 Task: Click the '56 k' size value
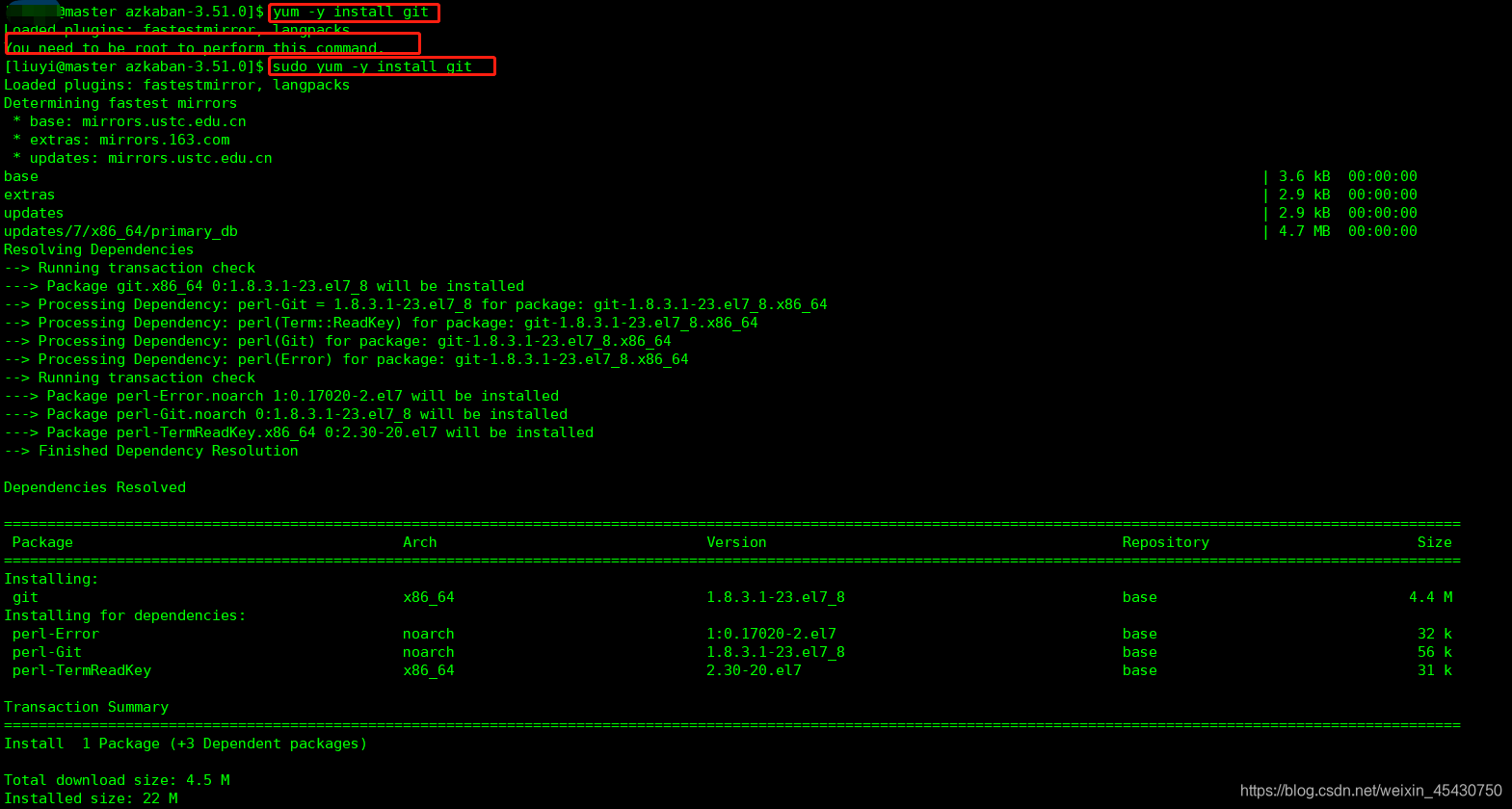coord(1434,652)
